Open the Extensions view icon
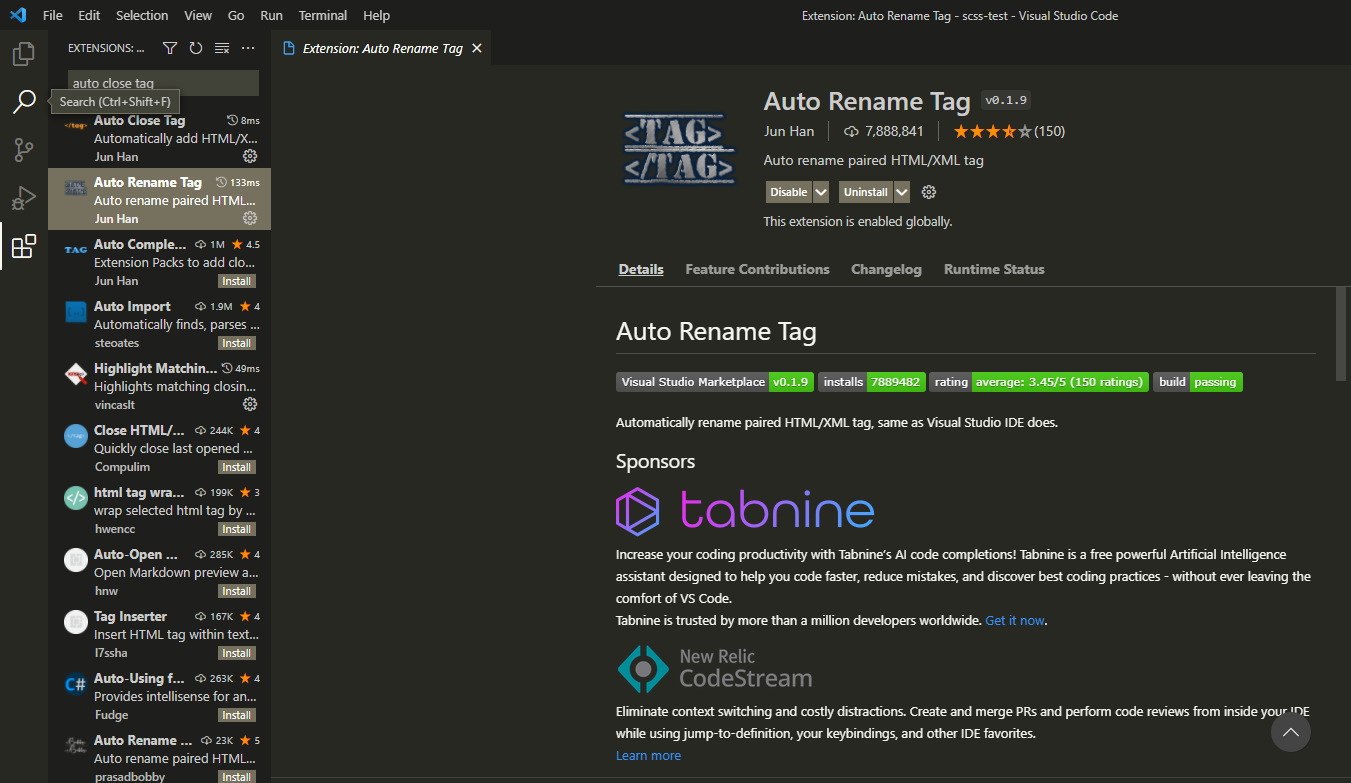The width and height of the screenshot is (1351, 783). click(x=24, y=246)
